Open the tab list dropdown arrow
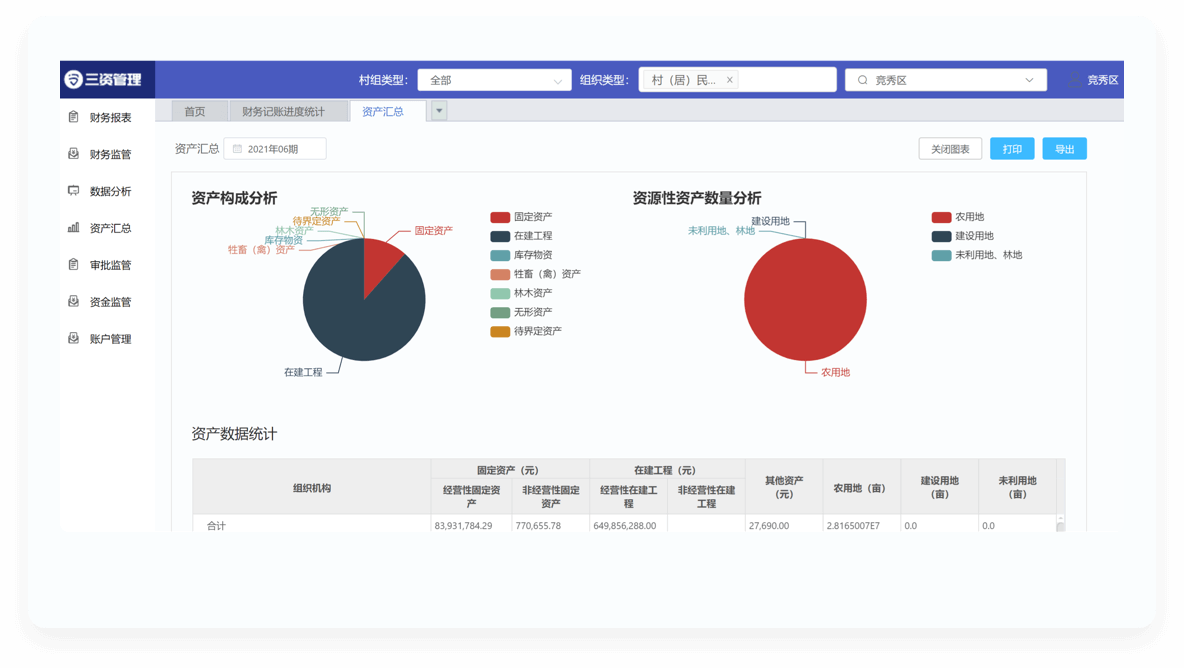1184x668 pixels. click(439, 111)
